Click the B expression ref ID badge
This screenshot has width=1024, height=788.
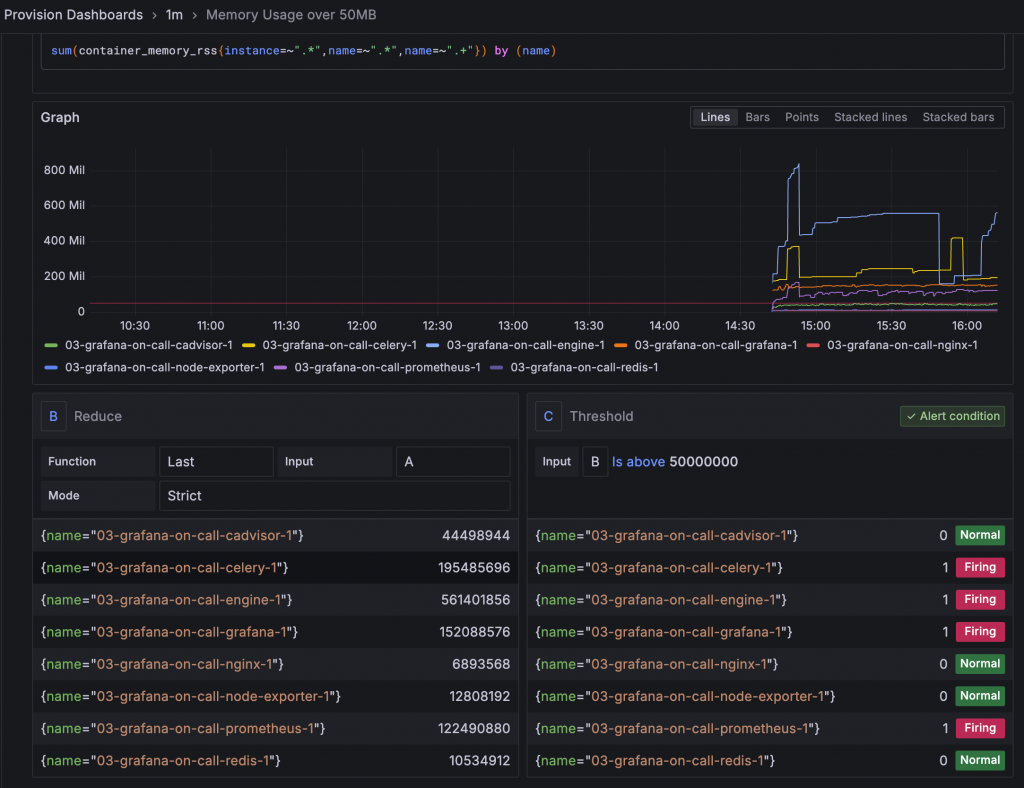(54, 417)
